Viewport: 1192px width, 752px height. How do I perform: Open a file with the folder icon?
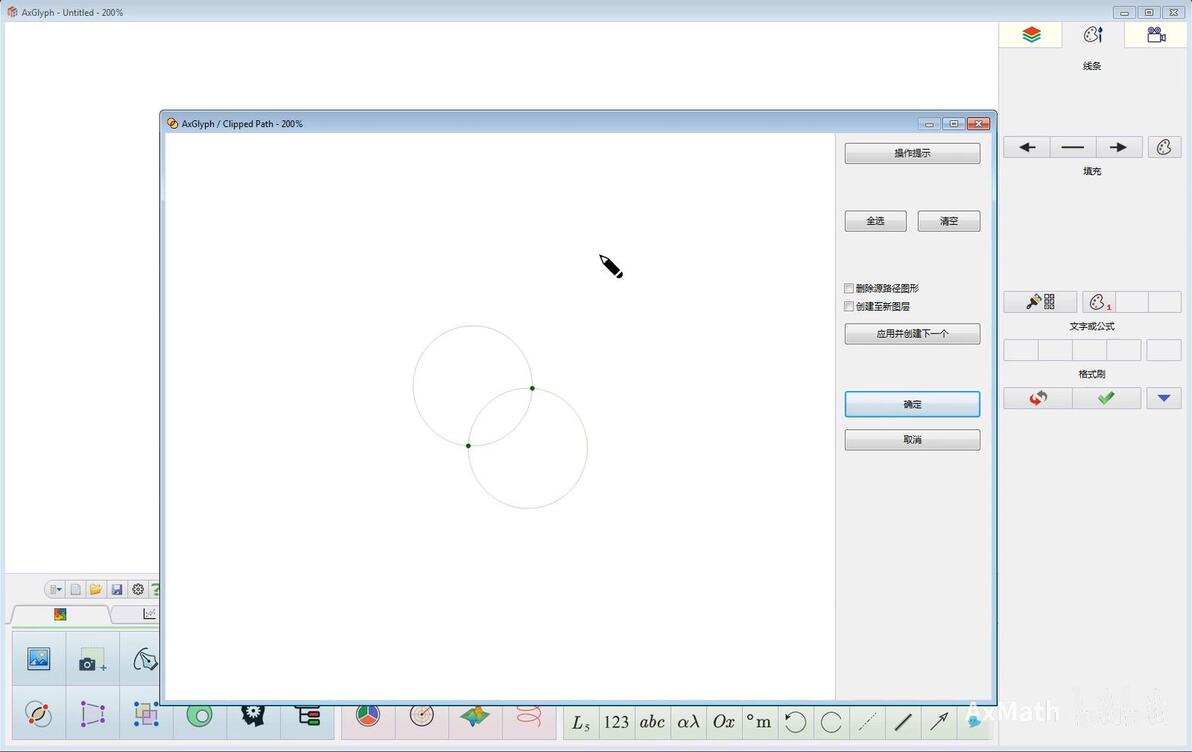click(96, 589)
